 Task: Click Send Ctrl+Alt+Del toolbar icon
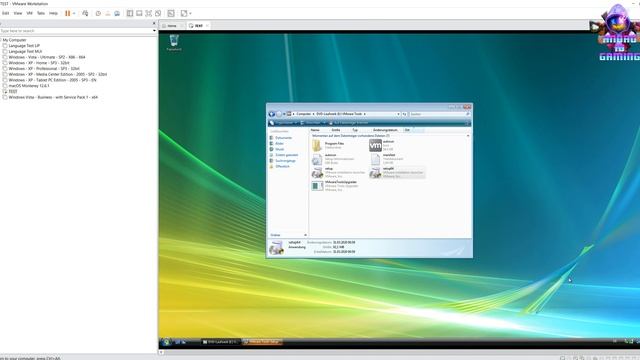pos(85,13)
